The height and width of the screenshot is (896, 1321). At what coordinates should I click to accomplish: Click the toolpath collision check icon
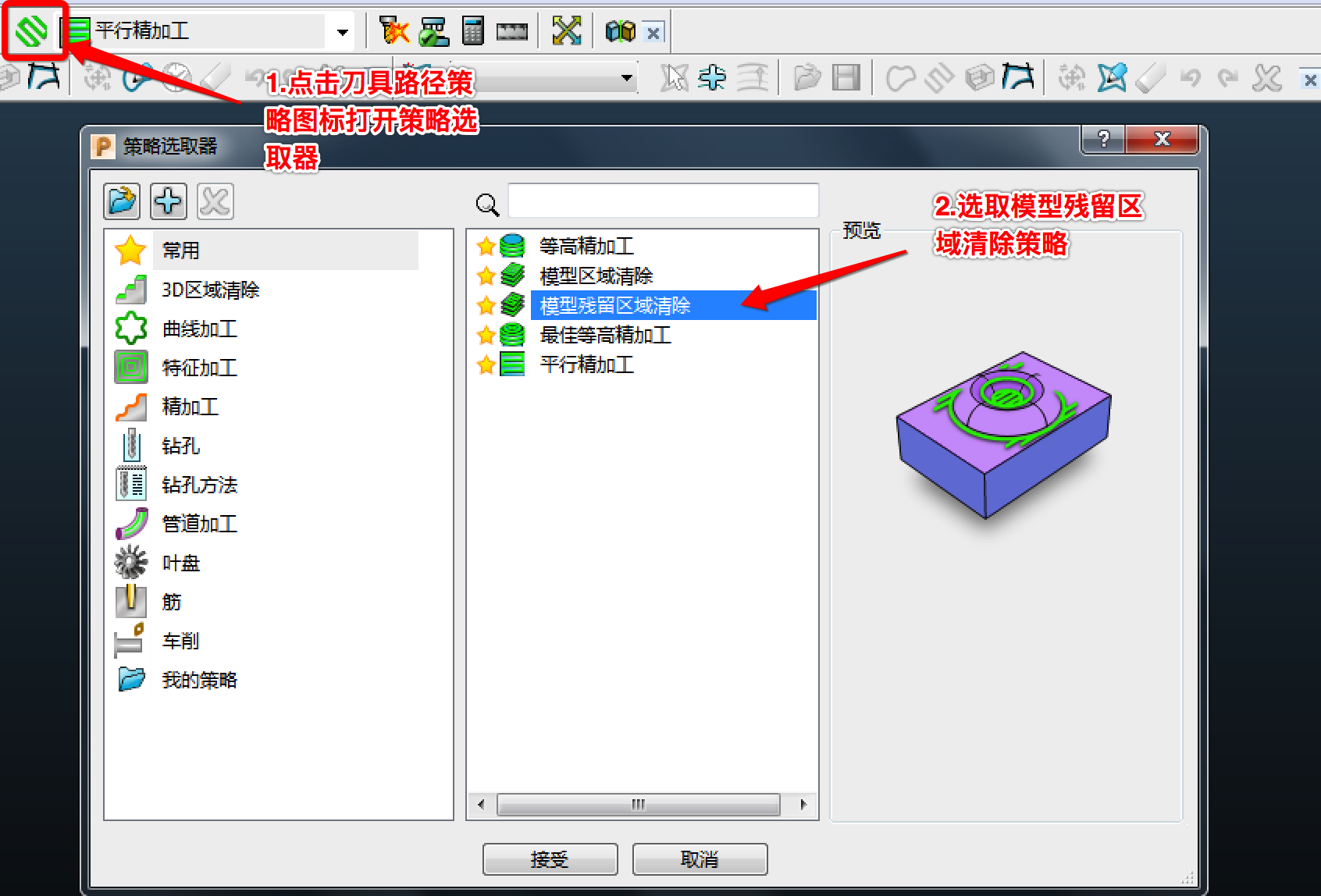click(x=394, y=31)
